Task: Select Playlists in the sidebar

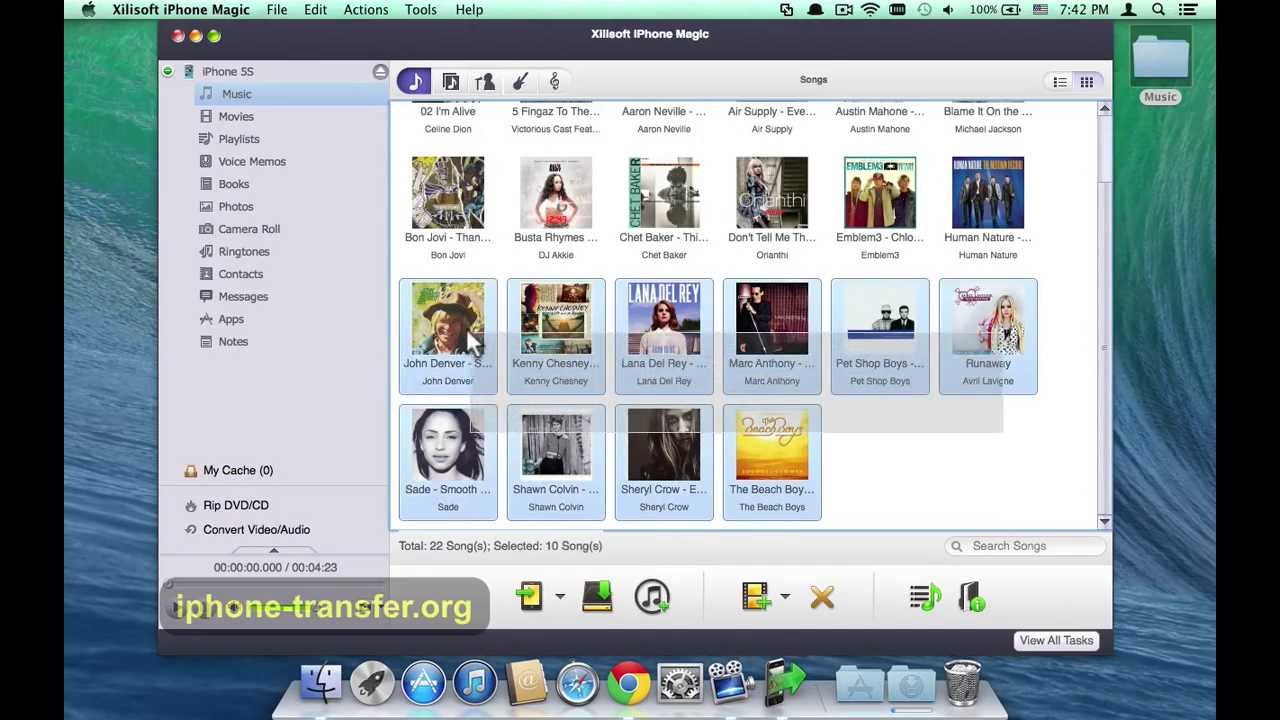Action: pyautogui.click(x=239, y=139)
